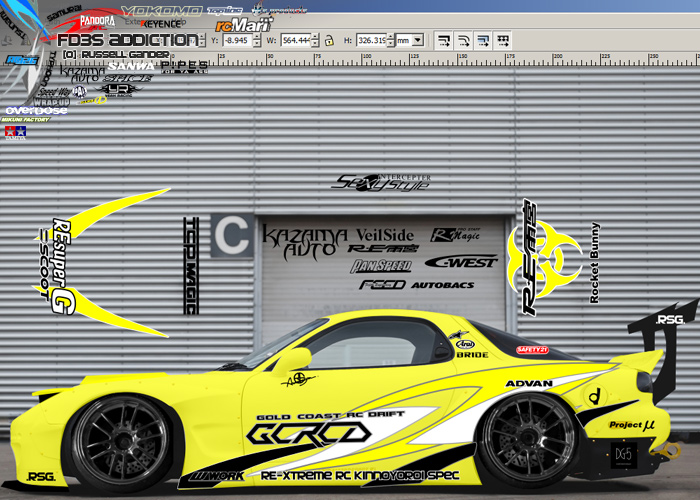Image resolution: width=700 pixels, height=500 pixels.
Task: Decrease Y value with stepper down arrow
Action: click(257, 44)
